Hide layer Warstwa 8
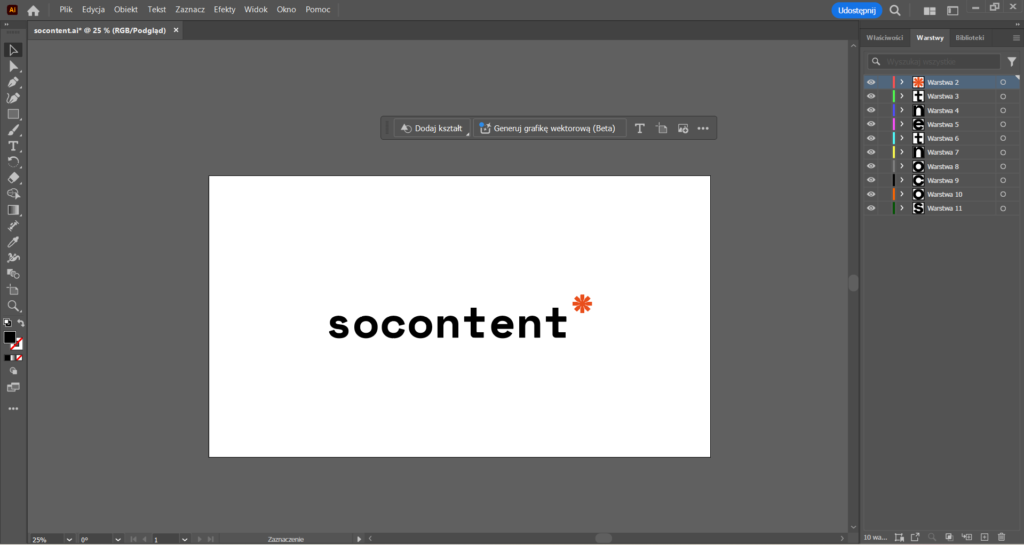The width and height of the screenshot is (1024, 545). (x=871, y=166)
